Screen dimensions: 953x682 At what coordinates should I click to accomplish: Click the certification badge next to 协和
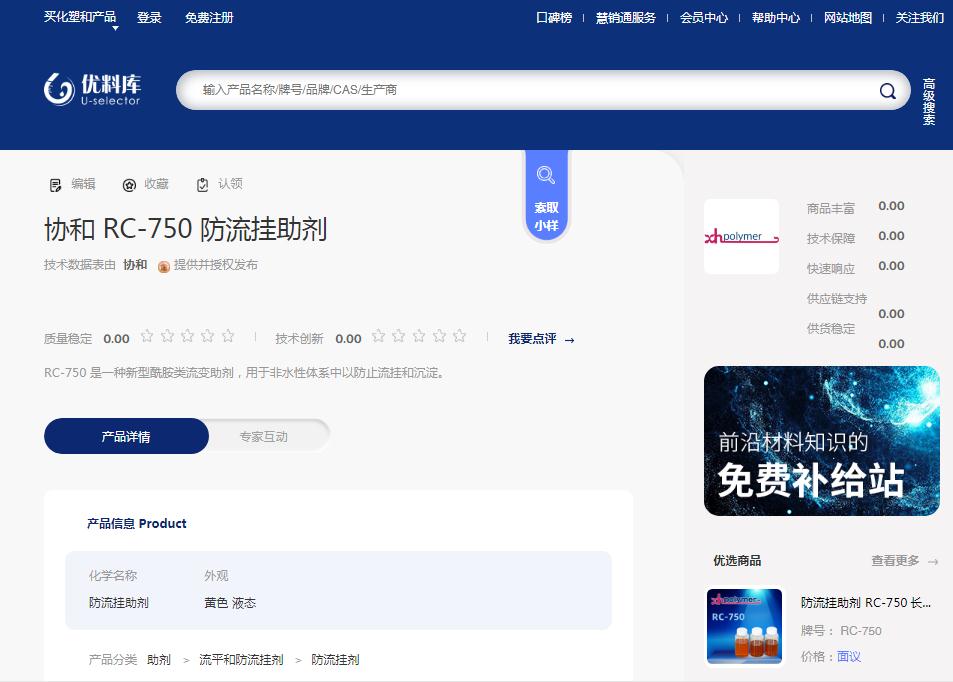point(163,266)
